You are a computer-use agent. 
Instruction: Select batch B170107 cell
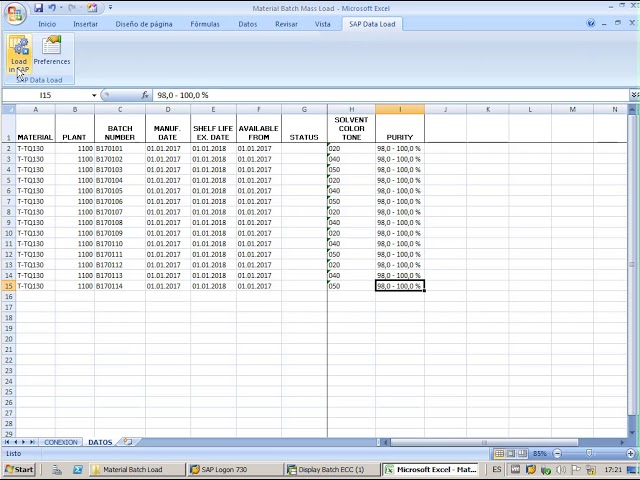coord(120,212)
